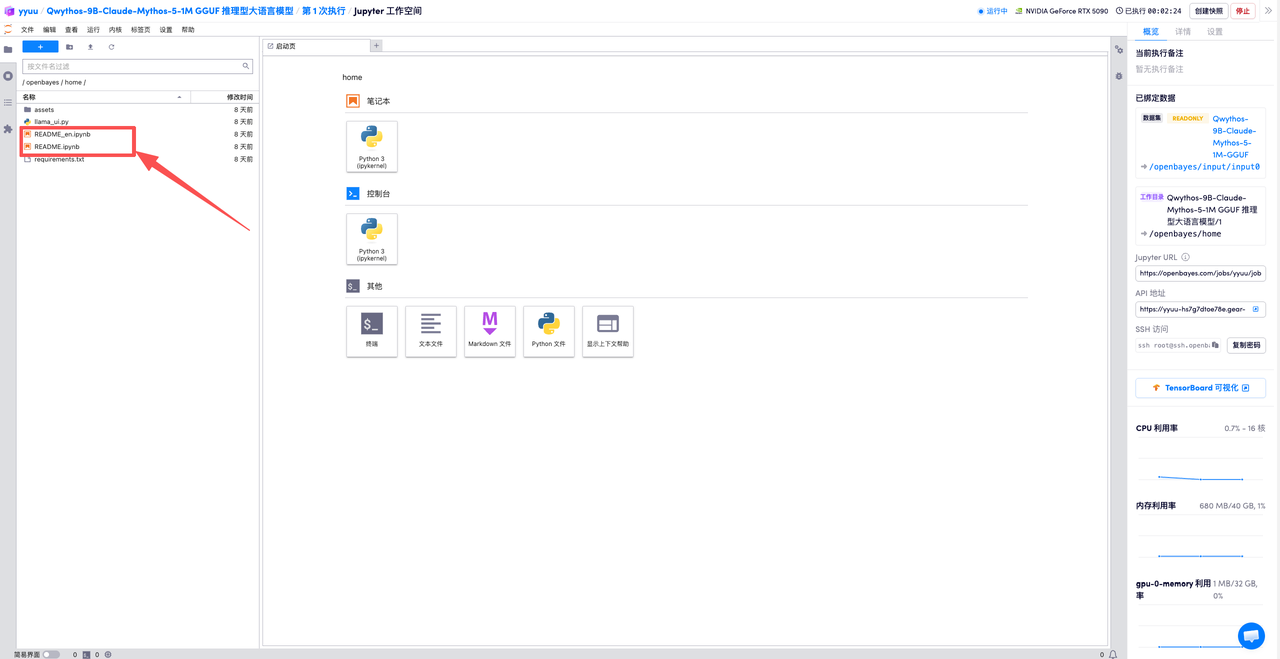
Task: Launch Python 3 console under 控制台
Action: [372, 239]
